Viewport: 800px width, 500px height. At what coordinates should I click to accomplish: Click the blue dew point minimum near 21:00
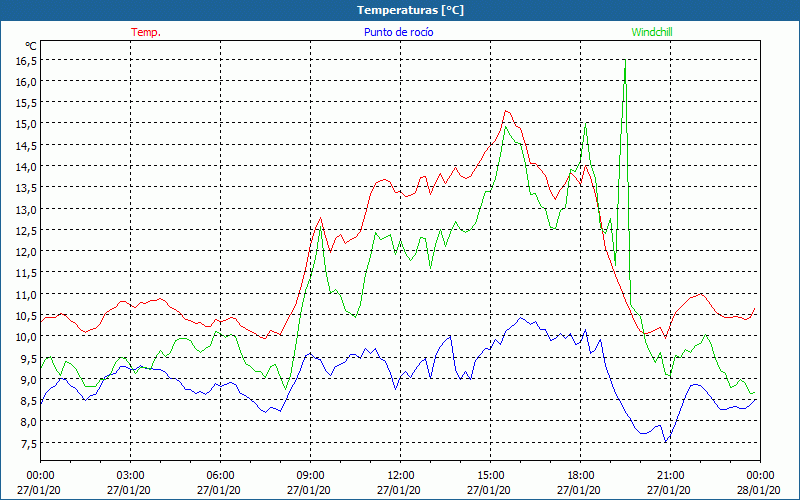pos(665,441)
